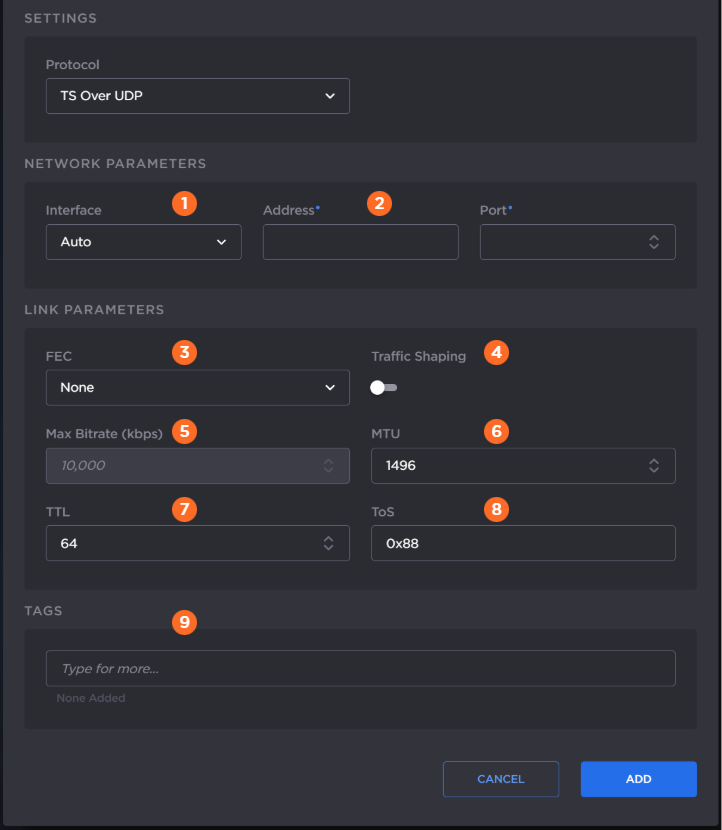Open the Protocol dropdown
Screen dimensions: 722x830
[197, 96]
